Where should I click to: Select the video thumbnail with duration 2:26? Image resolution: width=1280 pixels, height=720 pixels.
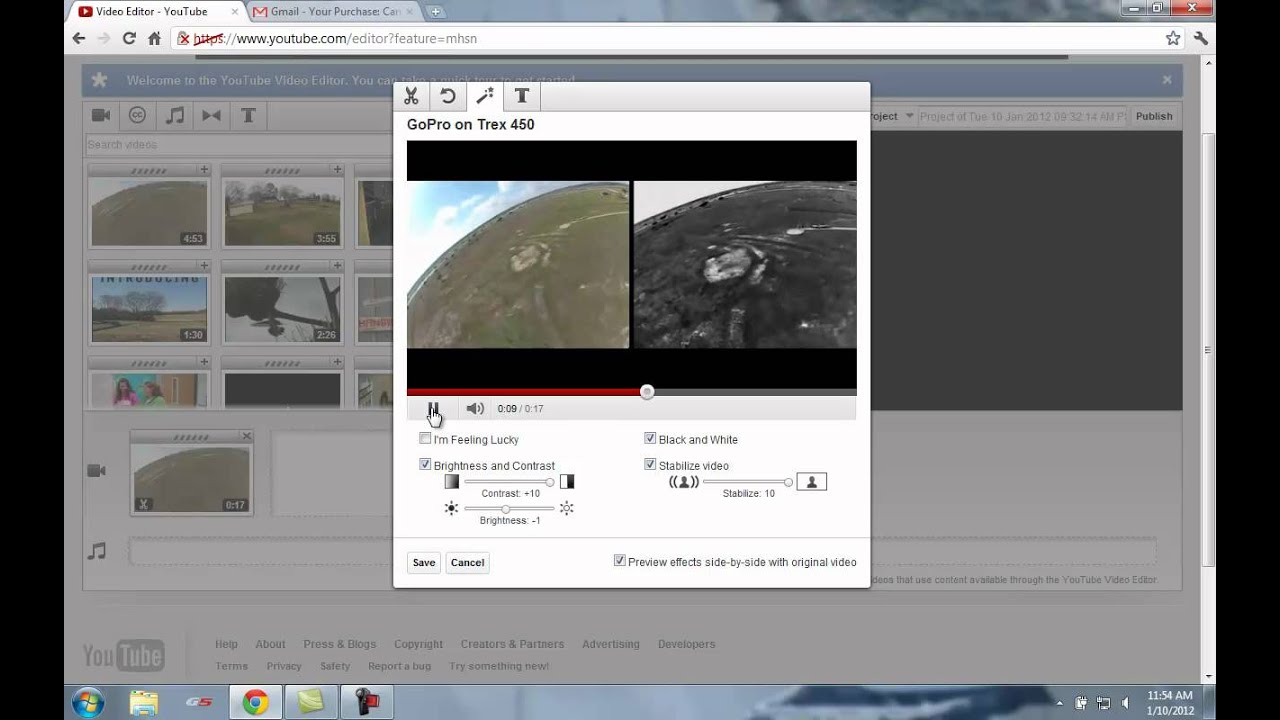click(x=283, y=309)
